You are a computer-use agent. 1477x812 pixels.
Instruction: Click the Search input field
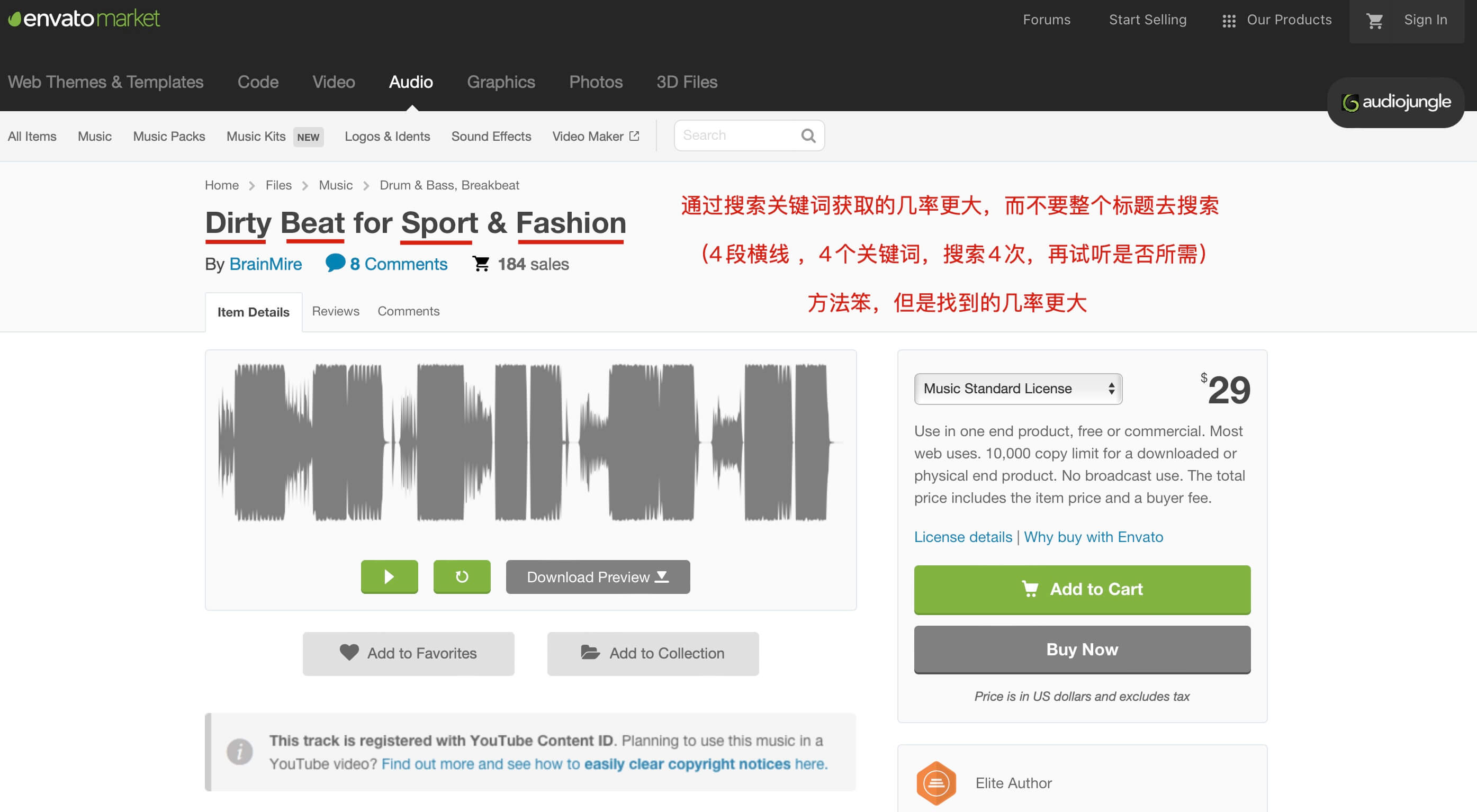(x=750, y=136)
